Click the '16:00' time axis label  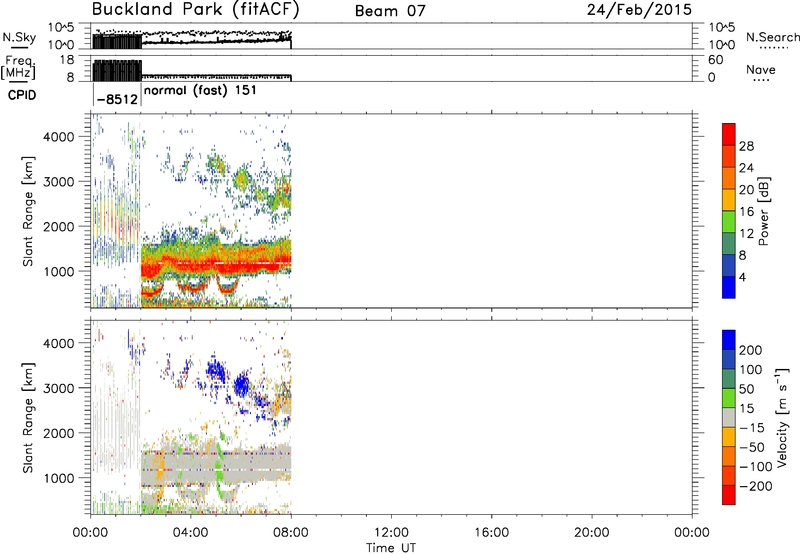(491, 533)
